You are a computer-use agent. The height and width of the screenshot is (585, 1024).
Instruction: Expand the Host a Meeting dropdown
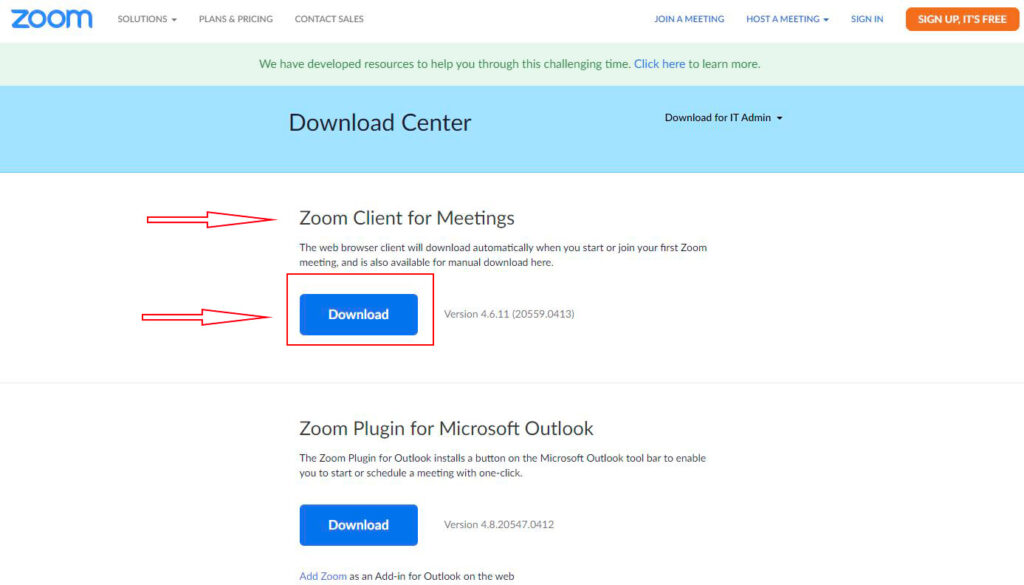pyautogui.click(x=788, y=19)
